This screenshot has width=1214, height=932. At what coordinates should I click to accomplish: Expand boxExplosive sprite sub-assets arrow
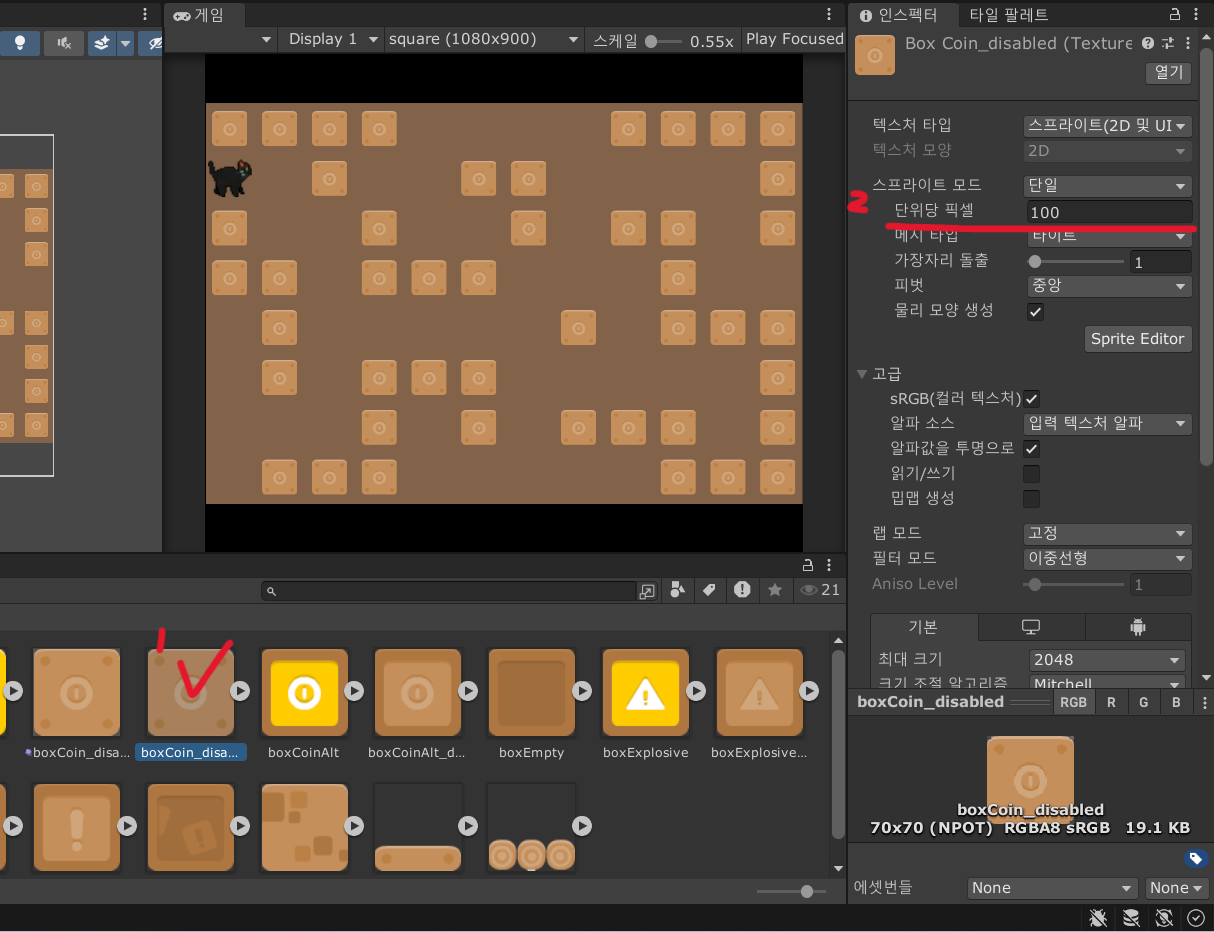695,691
